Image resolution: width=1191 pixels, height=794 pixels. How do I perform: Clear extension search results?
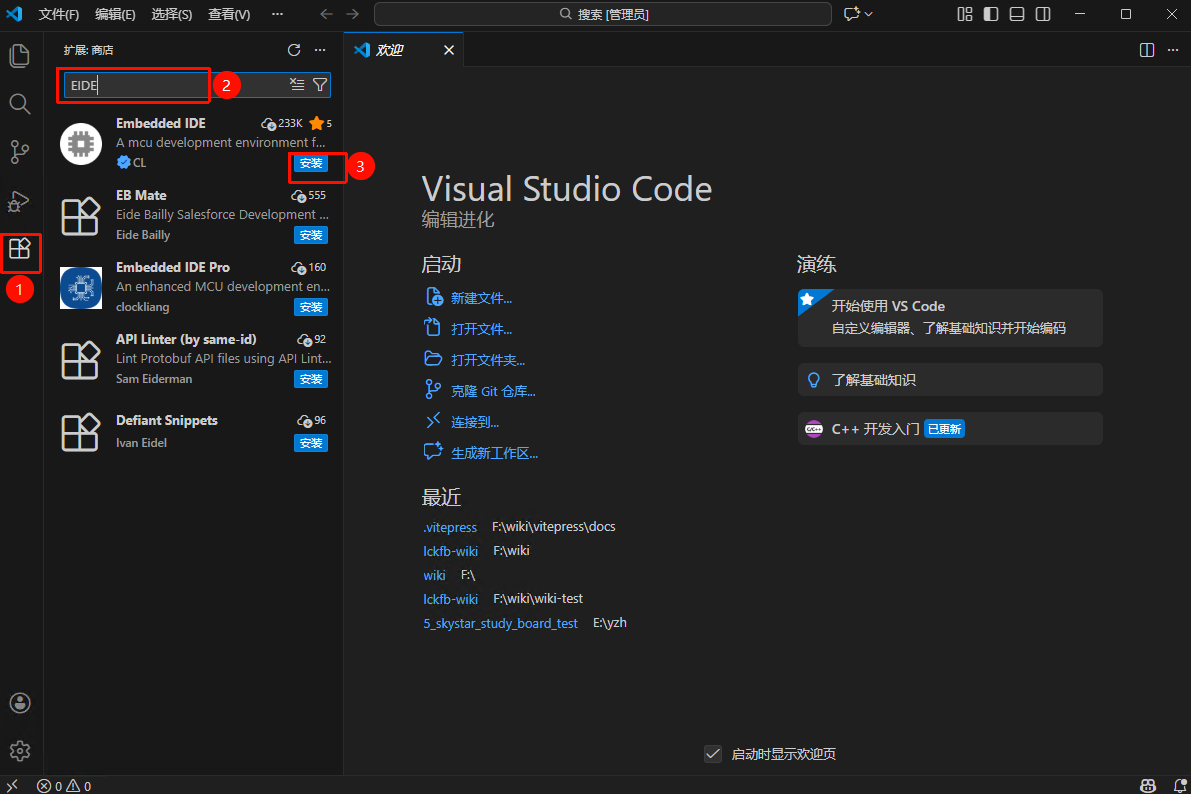(297, 85)
